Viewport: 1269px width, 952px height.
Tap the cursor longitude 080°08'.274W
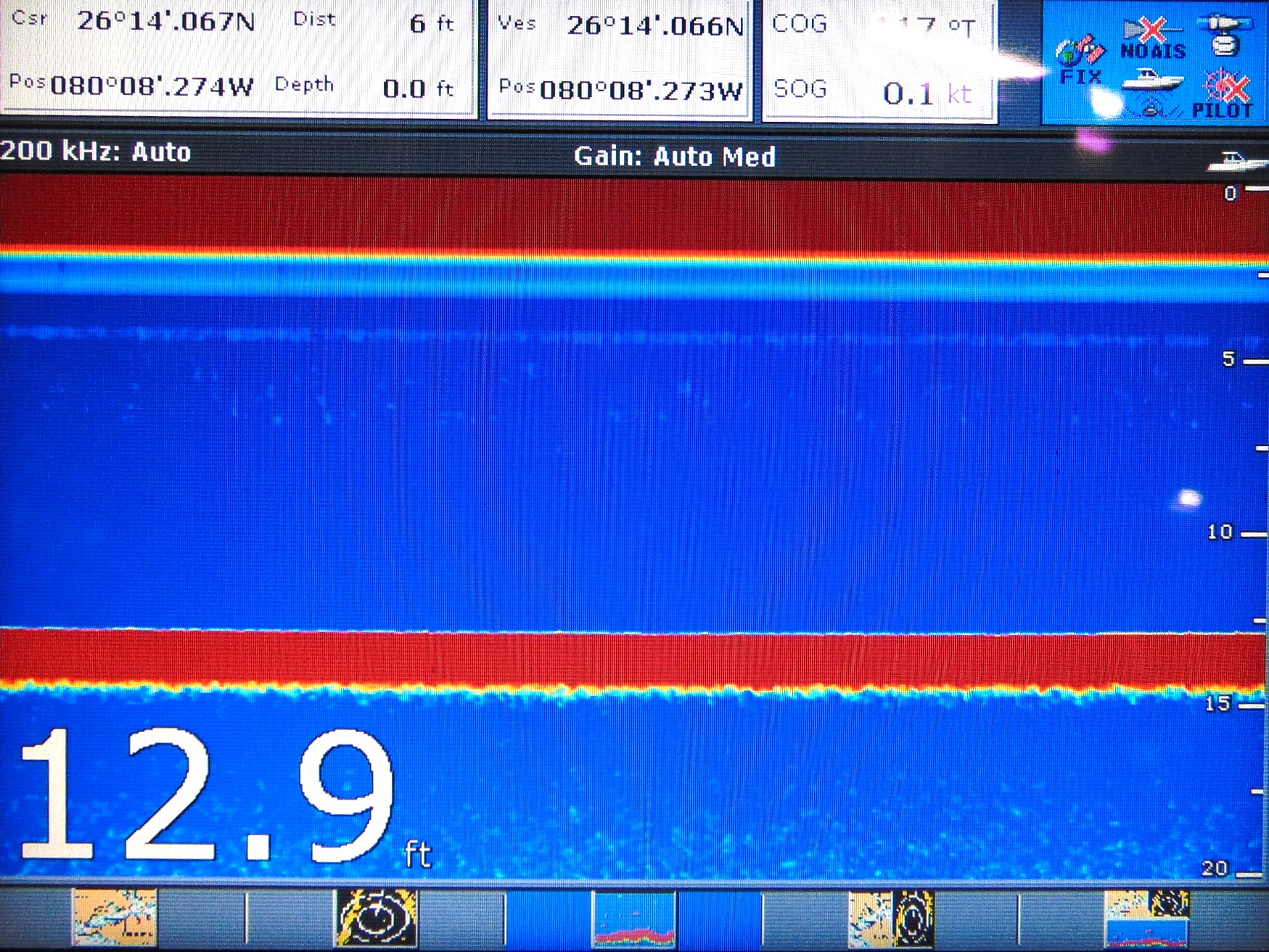click(x=152, y=86)
